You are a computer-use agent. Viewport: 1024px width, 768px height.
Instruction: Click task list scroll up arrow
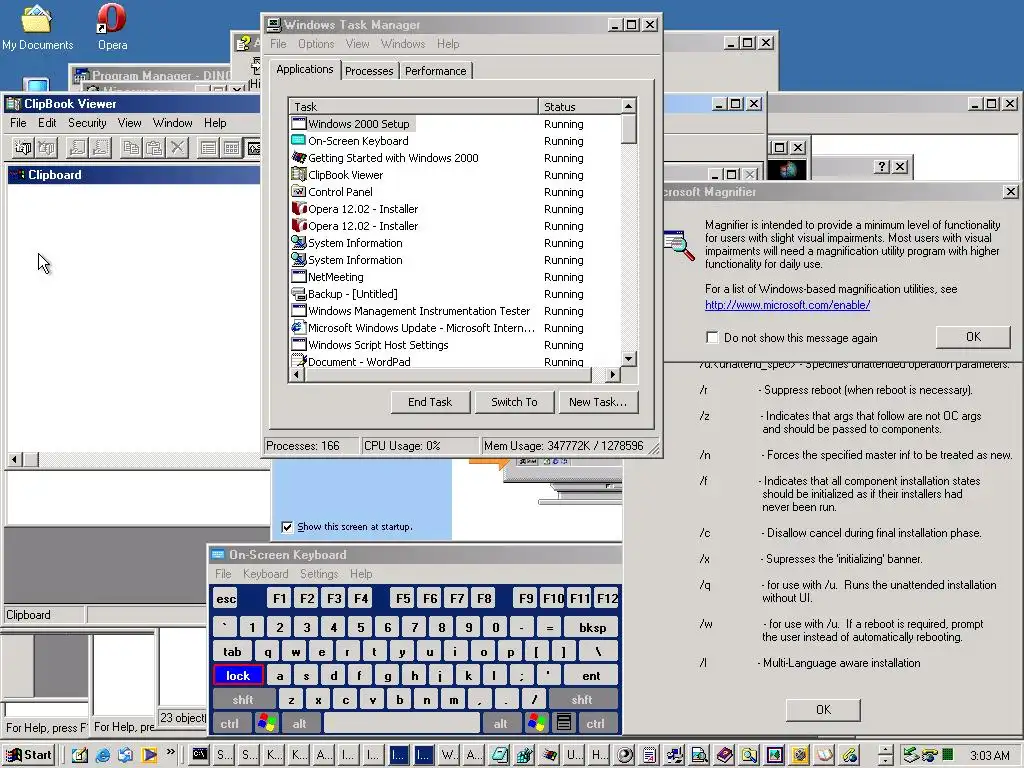(x=628, y=106)
